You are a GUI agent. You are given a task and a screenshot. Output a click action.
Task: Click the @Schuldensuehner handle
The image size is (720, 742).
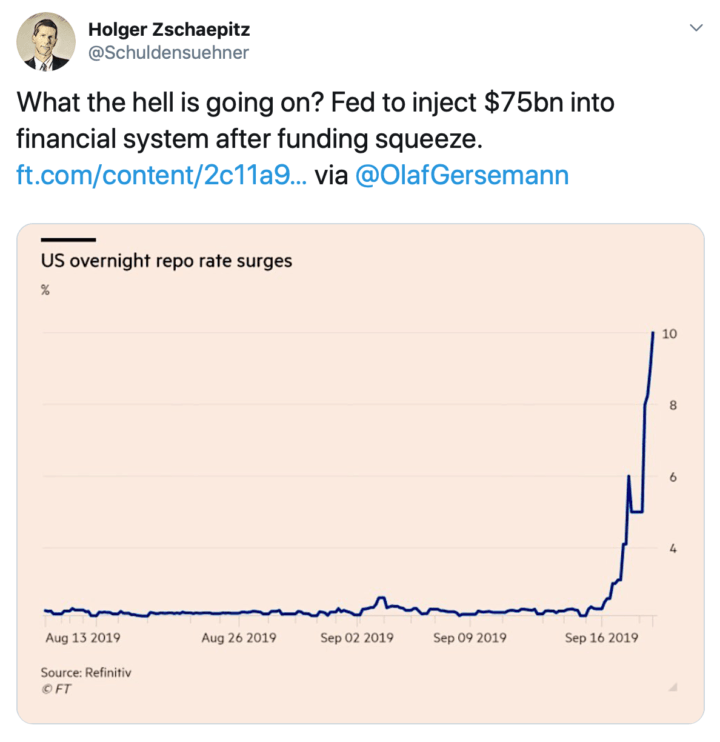point(169,52)
